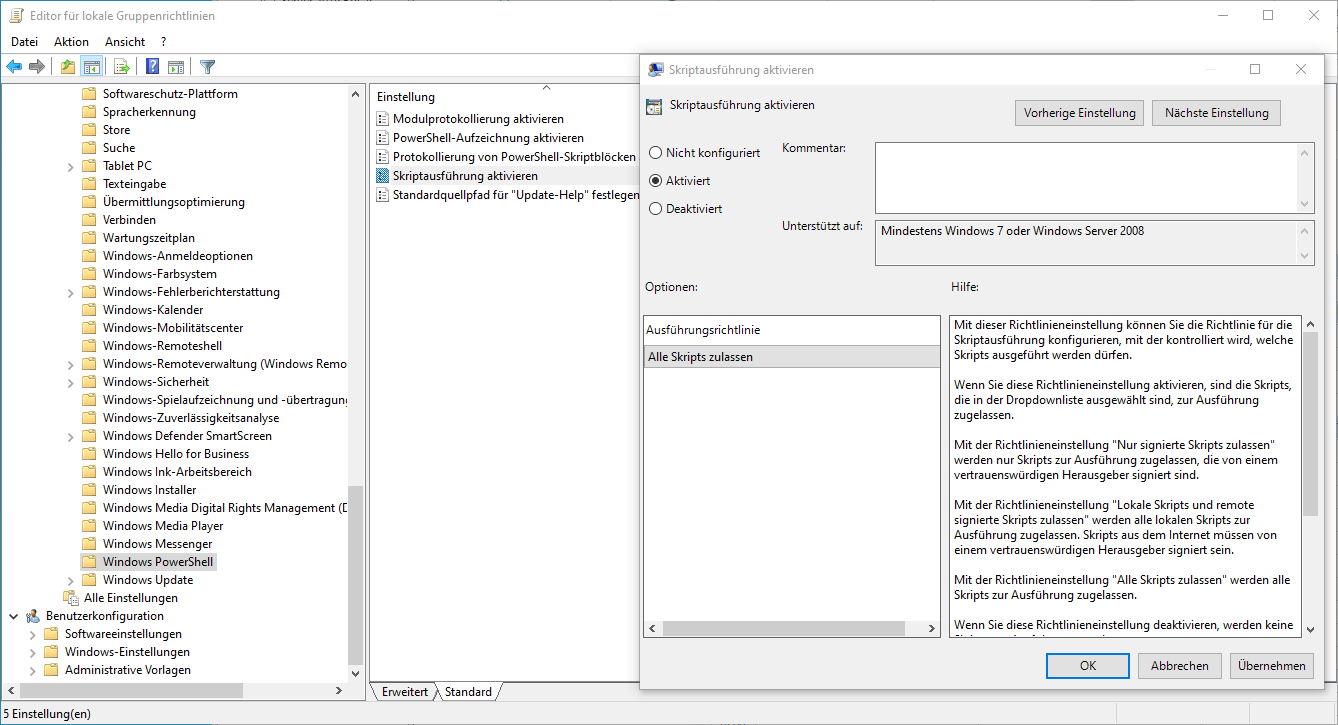Screen dimensions: 1338x725
Task: Click the filter funnel icon
Action: pos(207,67)
